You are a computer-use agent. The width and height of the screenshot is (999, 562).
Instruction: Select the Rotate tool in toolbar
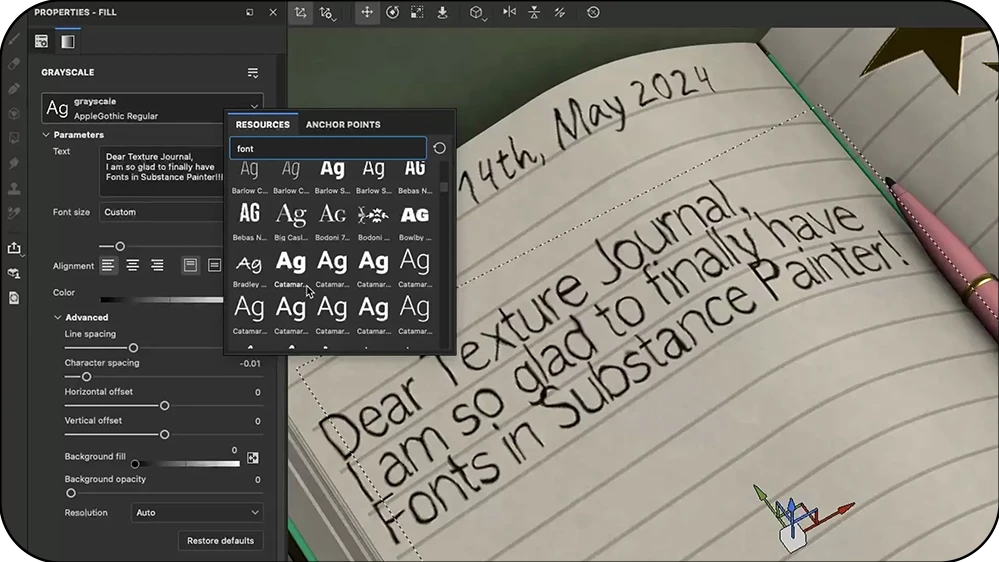click(392, 12)
